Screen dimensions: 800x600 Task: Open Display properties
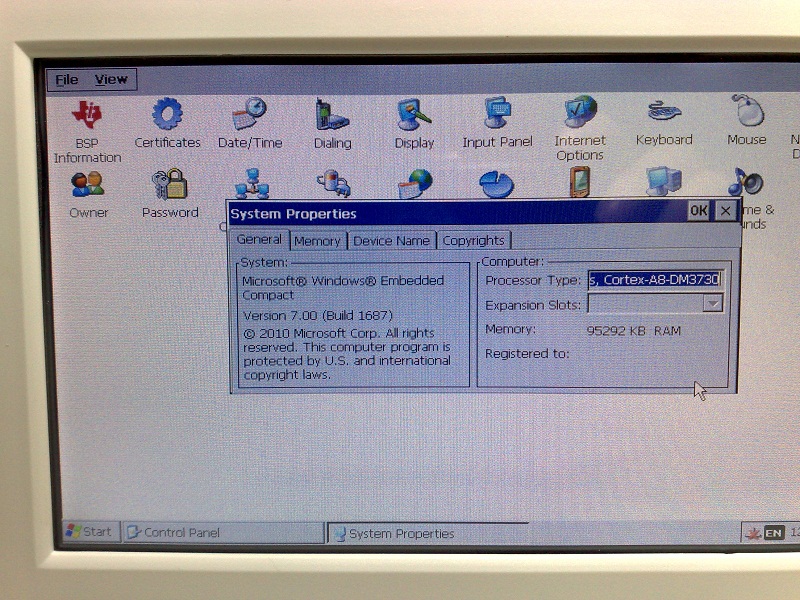[x=413, y=115]
